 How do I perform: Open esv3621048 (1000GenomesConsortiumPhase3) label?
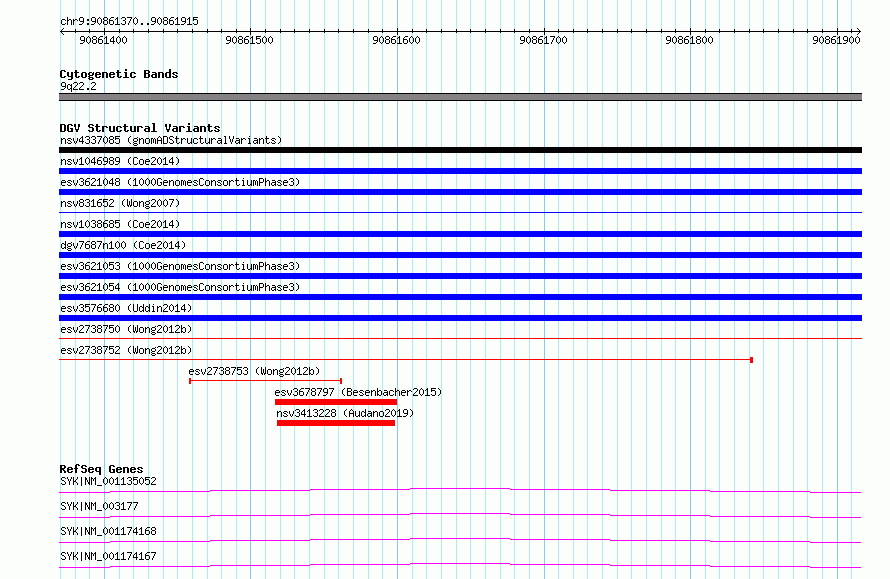[x=180, y=182]
